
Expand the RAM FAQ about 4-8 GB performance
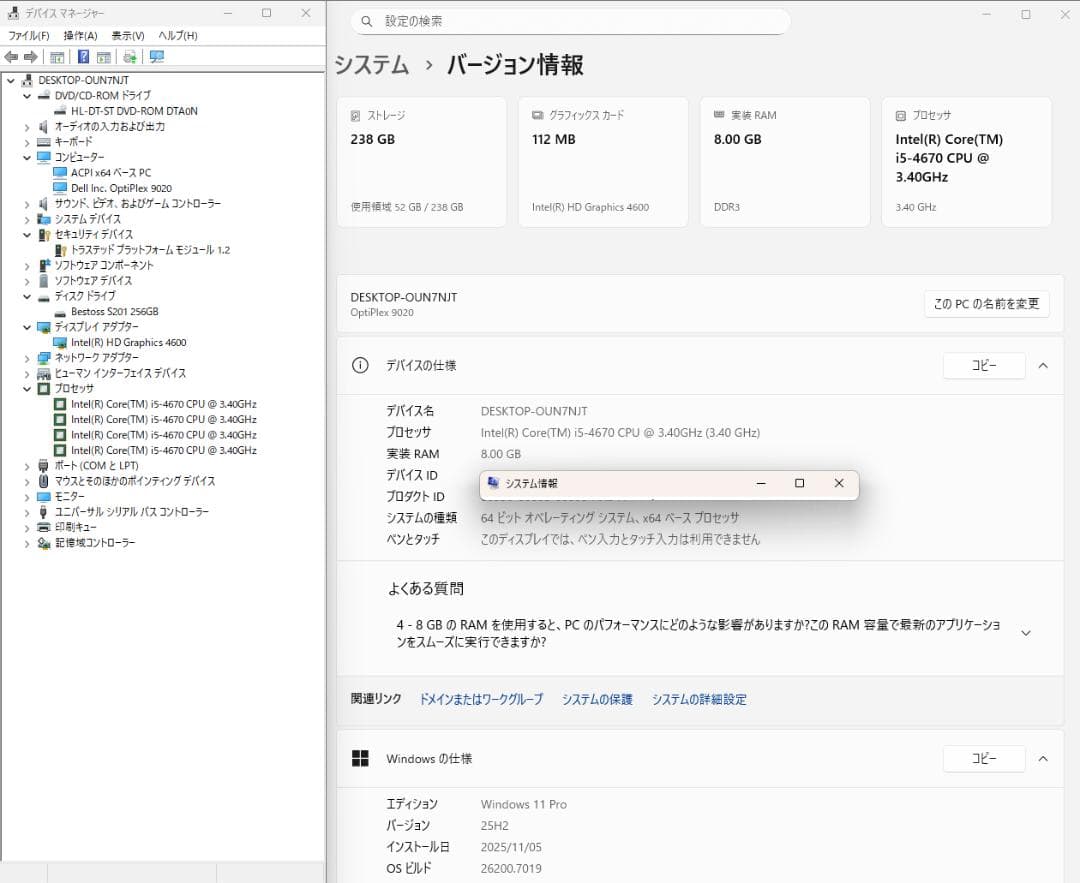pos(1026,632)
